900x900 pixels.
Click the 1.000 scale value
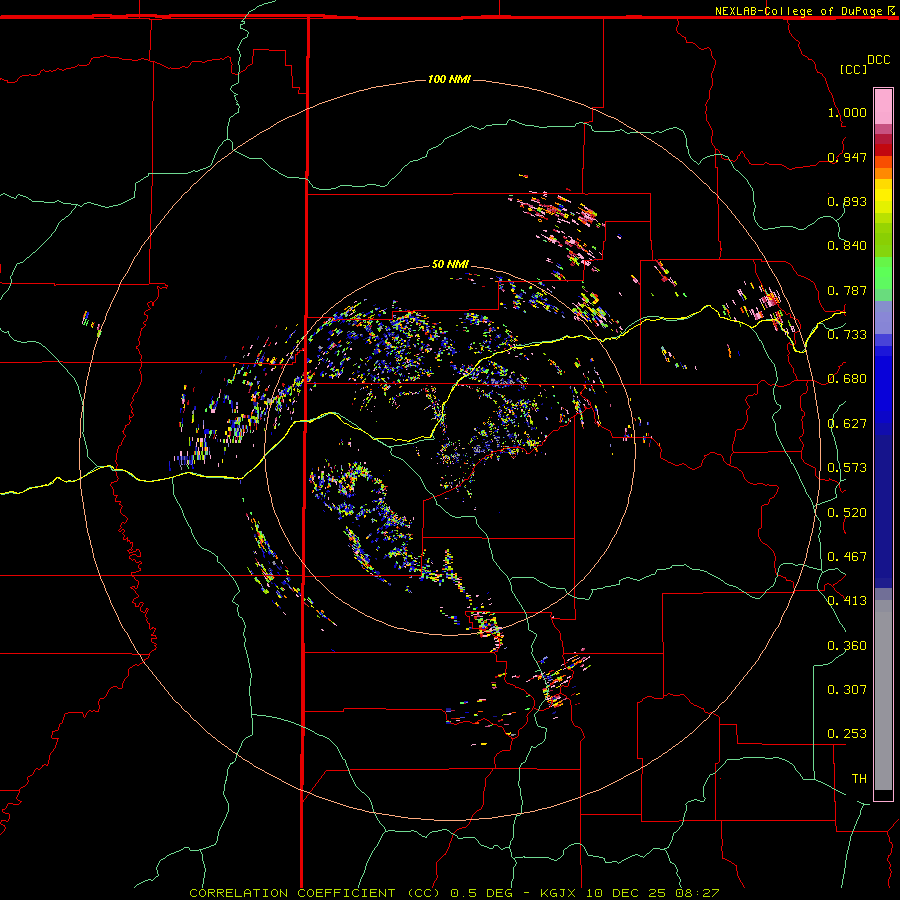pos(847,112)
